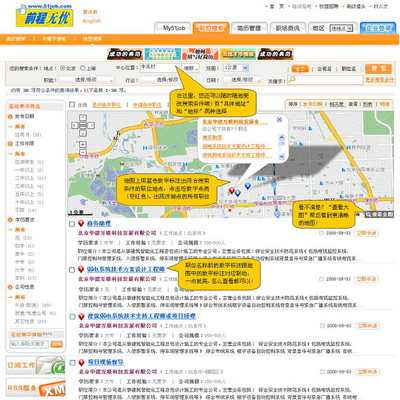Select 关键字搜索 in the orange submenu
This screenshot has height=400, width=400.
click(x=54, y=39)
